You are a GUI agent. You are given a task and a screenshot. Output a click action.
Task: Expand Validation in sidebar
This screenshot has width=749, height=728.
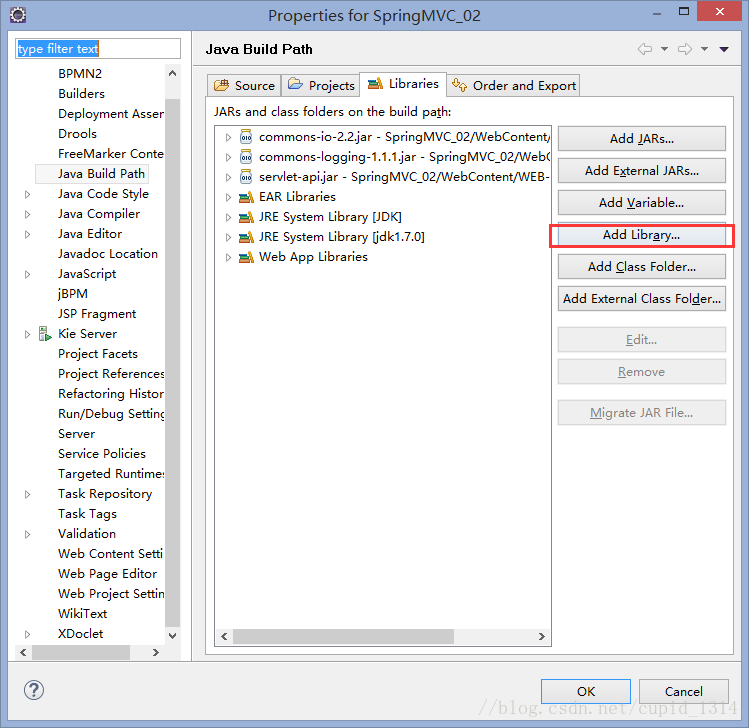(x=27, y=535)
